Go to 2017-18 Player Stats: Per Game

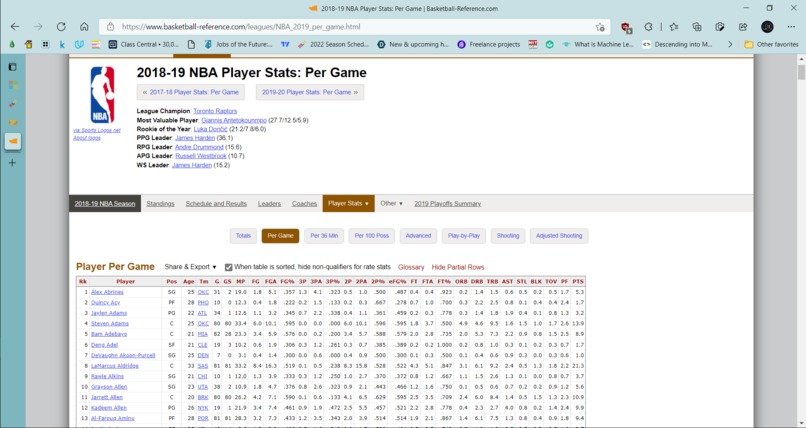coord(191,92)
